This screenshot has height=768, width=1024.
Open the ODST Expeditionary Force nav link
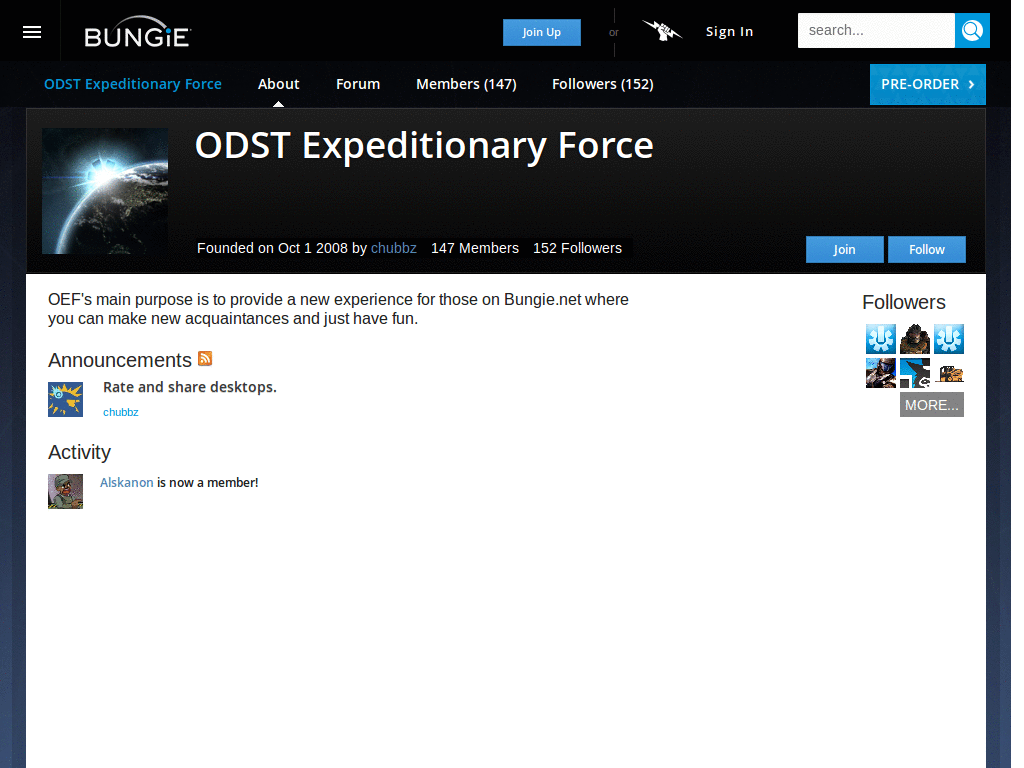click(x=133, y=84)
